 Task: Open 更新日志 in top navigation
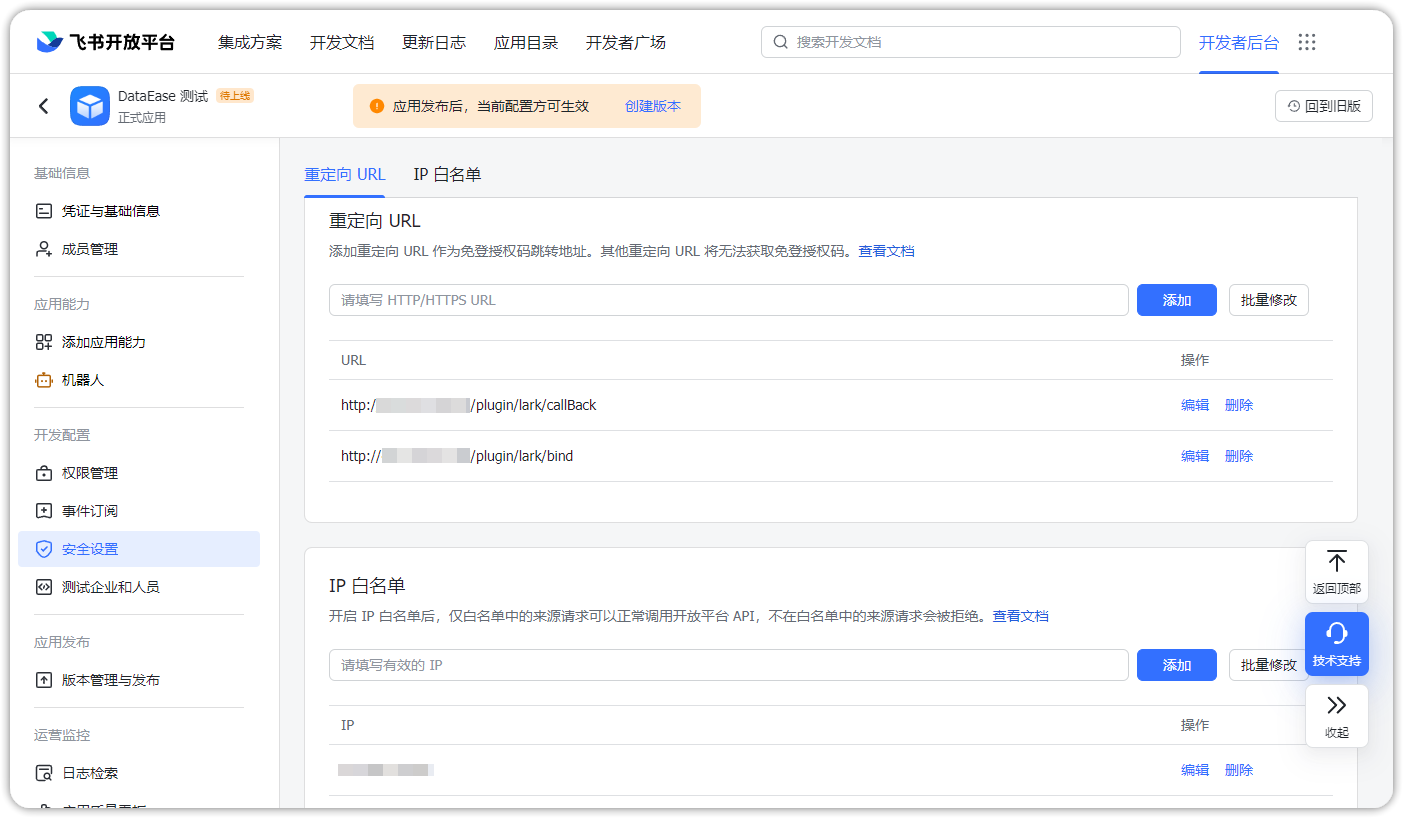434,42
